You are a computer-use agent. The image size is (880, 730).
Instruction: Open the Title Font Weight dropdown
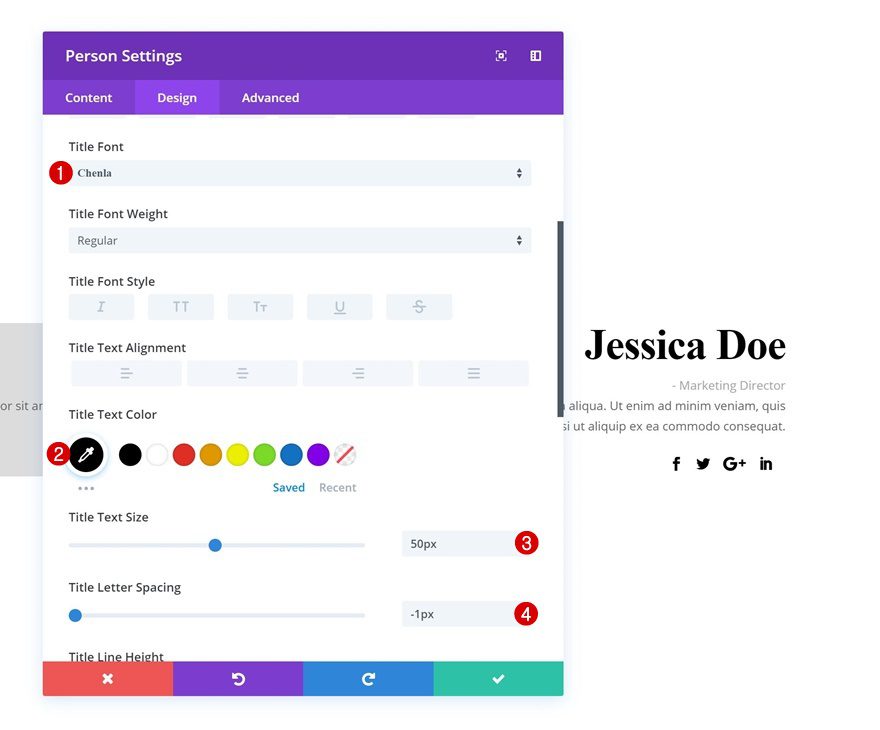click(x=299, y=240)
